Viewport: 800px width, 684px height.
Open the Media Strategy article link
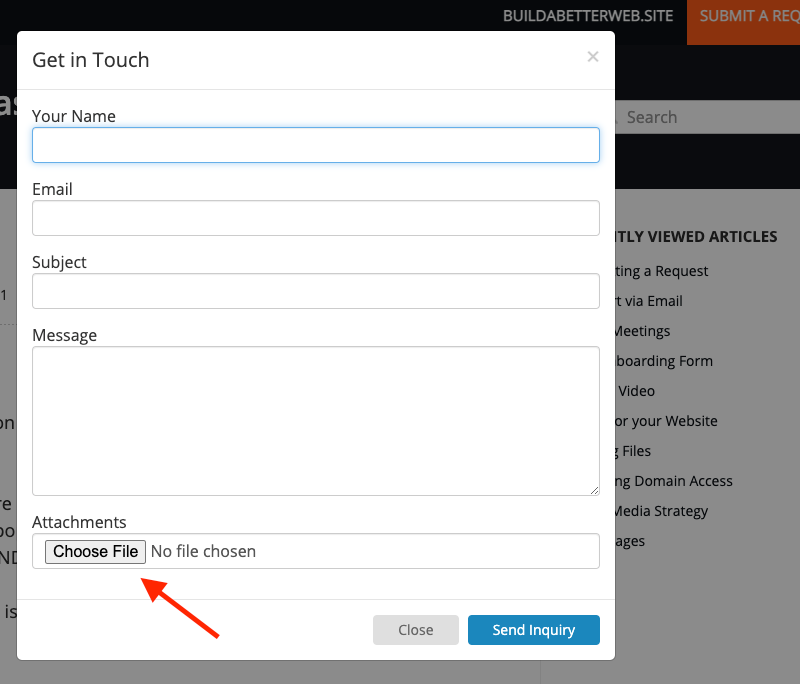coord(660,511)
